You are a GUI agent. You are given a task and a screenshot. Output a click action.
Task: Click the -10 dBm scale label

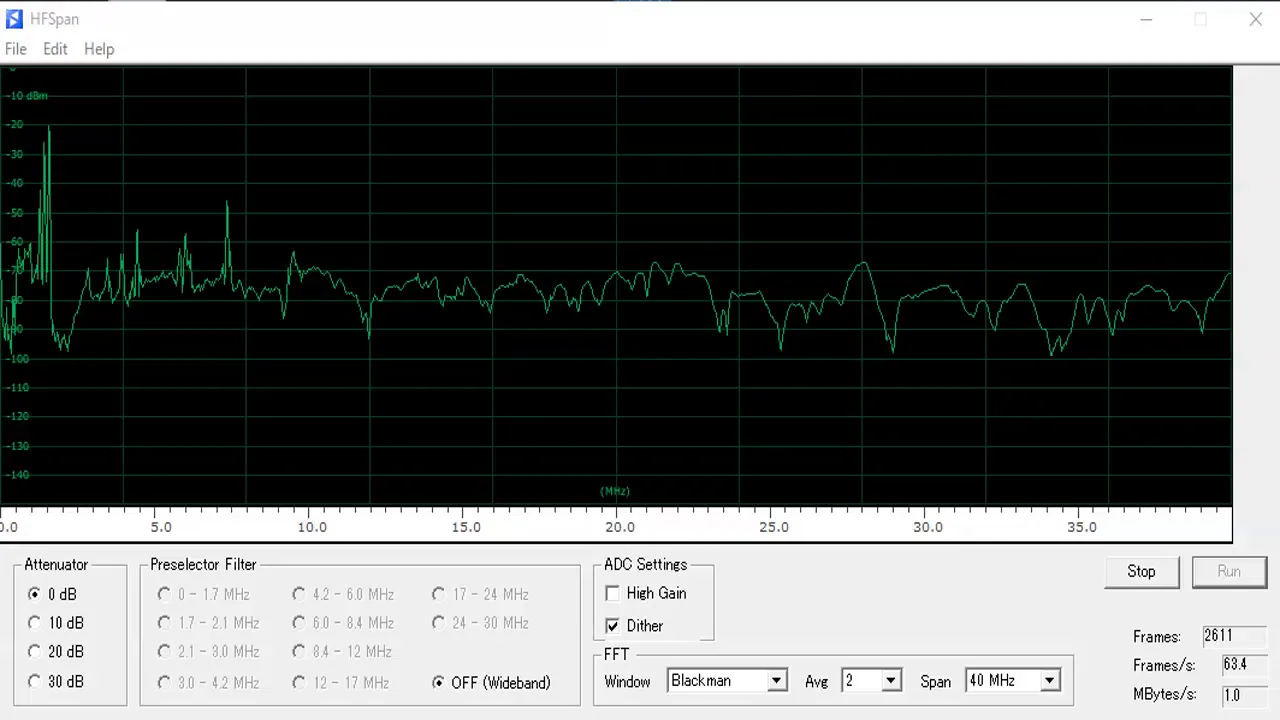click(x=26, y=96)
